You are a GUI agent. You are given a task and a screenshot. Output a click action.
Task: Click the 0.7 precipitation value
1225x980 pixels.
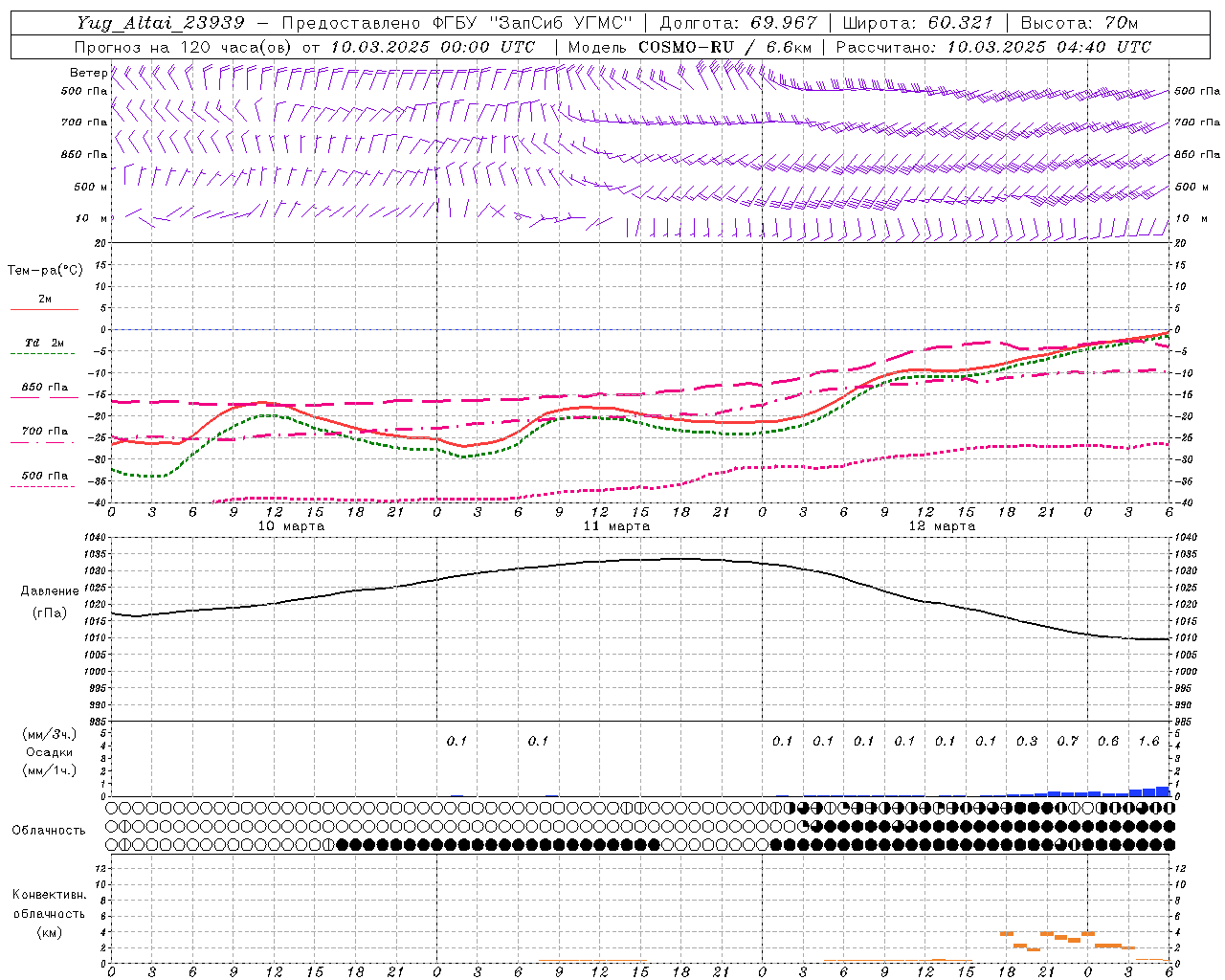[1067, 741]
